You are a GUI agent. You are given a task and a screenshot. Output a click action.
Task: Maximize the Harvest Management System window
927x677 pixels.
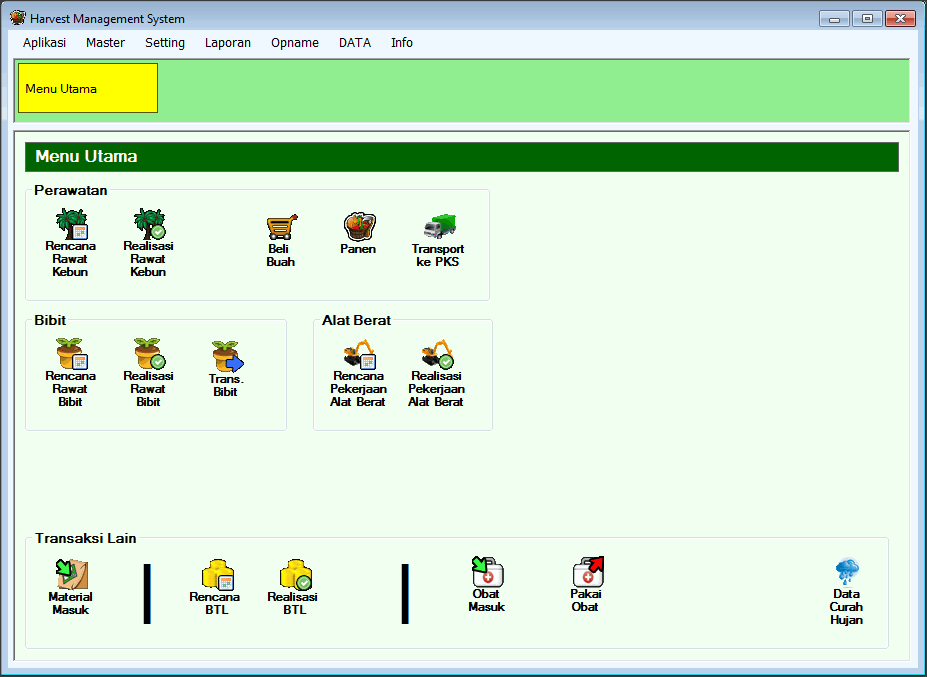(x=867, y=19)
